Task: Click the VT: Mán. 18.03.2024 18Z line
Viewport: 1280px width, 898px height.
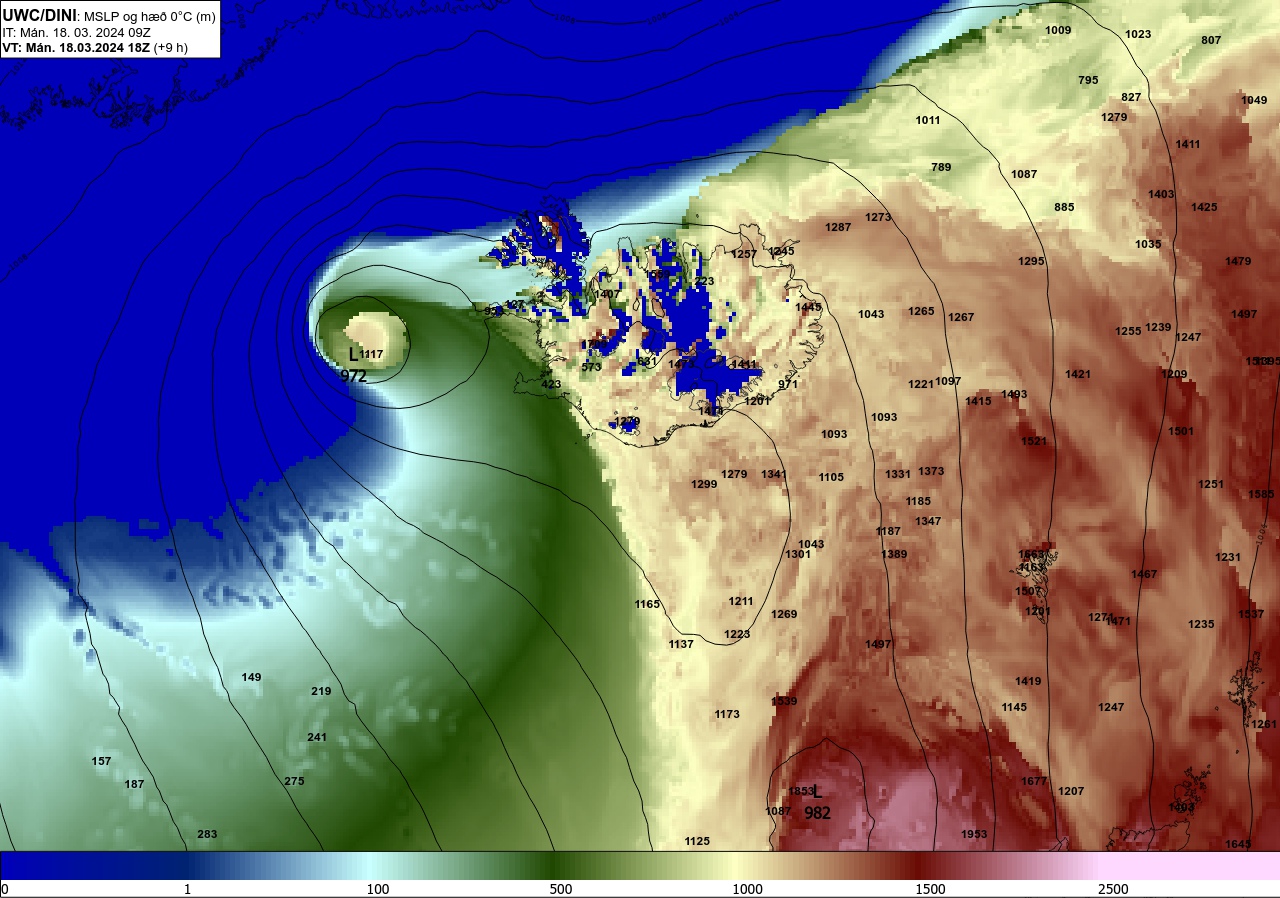Action: tap(95, 47)
